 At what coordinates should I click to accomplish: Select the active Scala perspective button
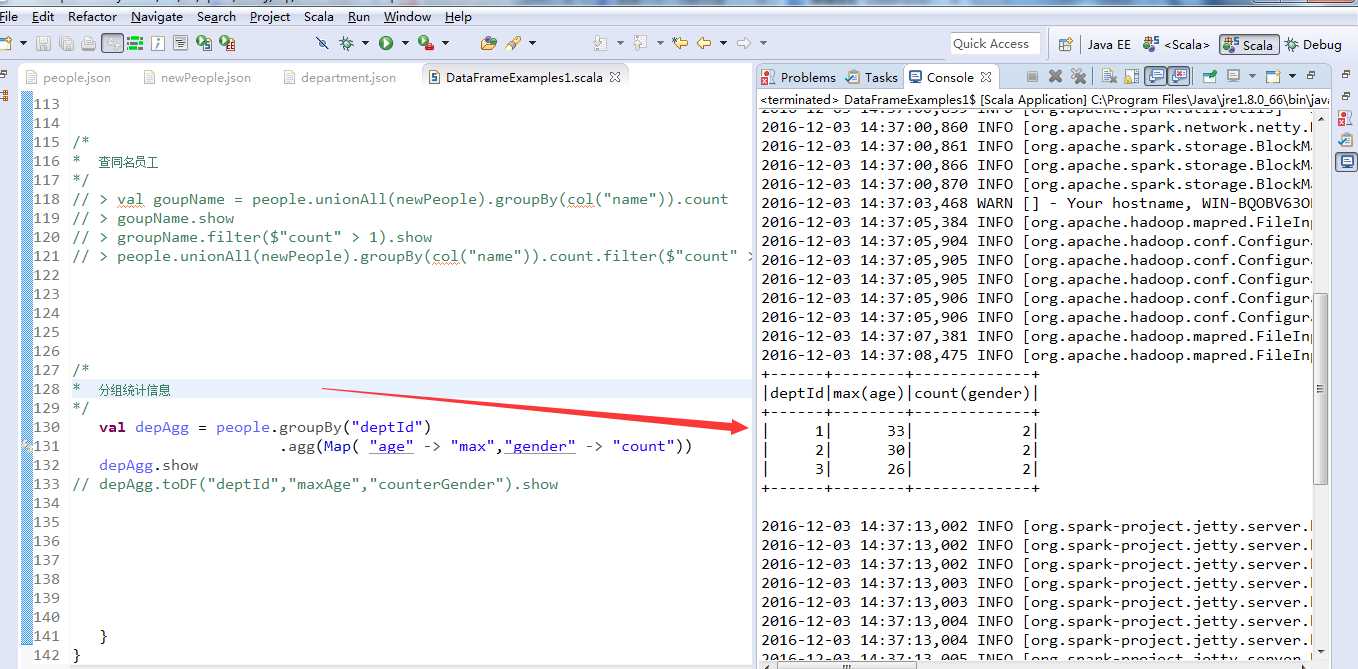1248,45
